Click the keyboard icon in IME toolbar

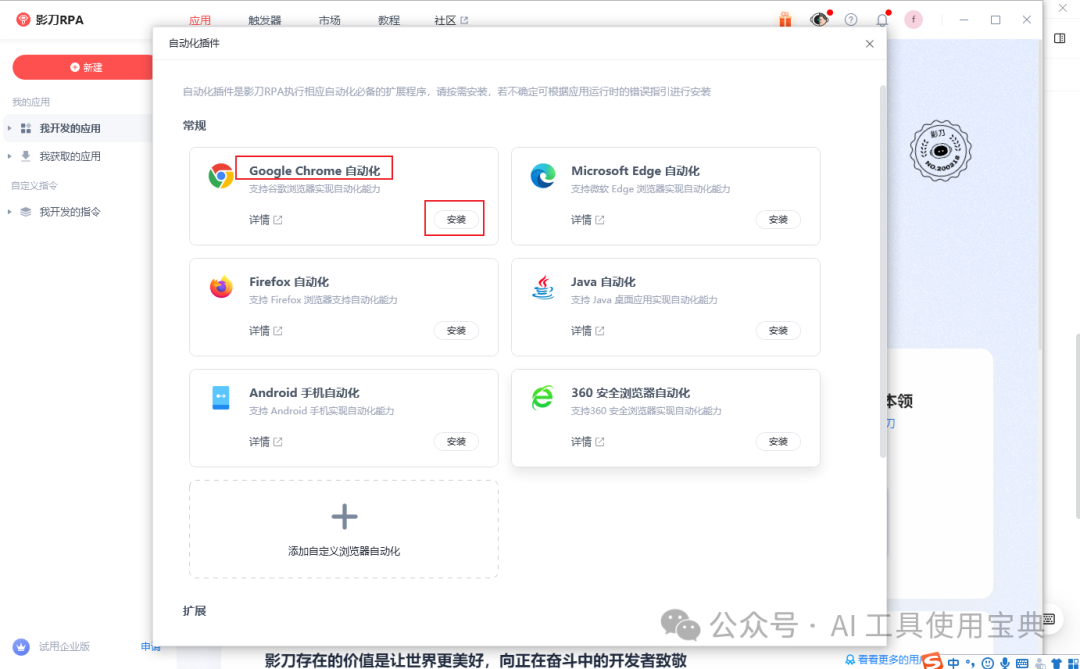click(x=1022, y=663)
